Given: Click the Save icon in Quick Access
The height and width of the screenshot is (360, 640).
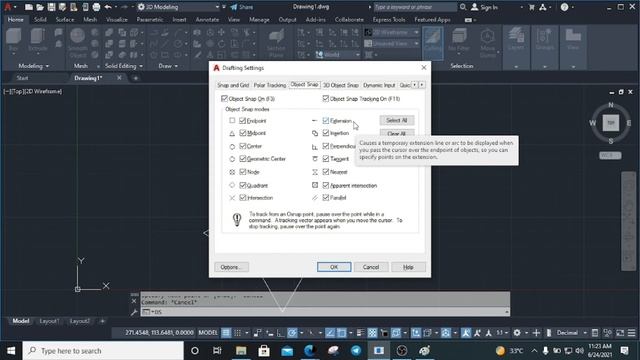Looking at the screenshot, I should [51, 7].
